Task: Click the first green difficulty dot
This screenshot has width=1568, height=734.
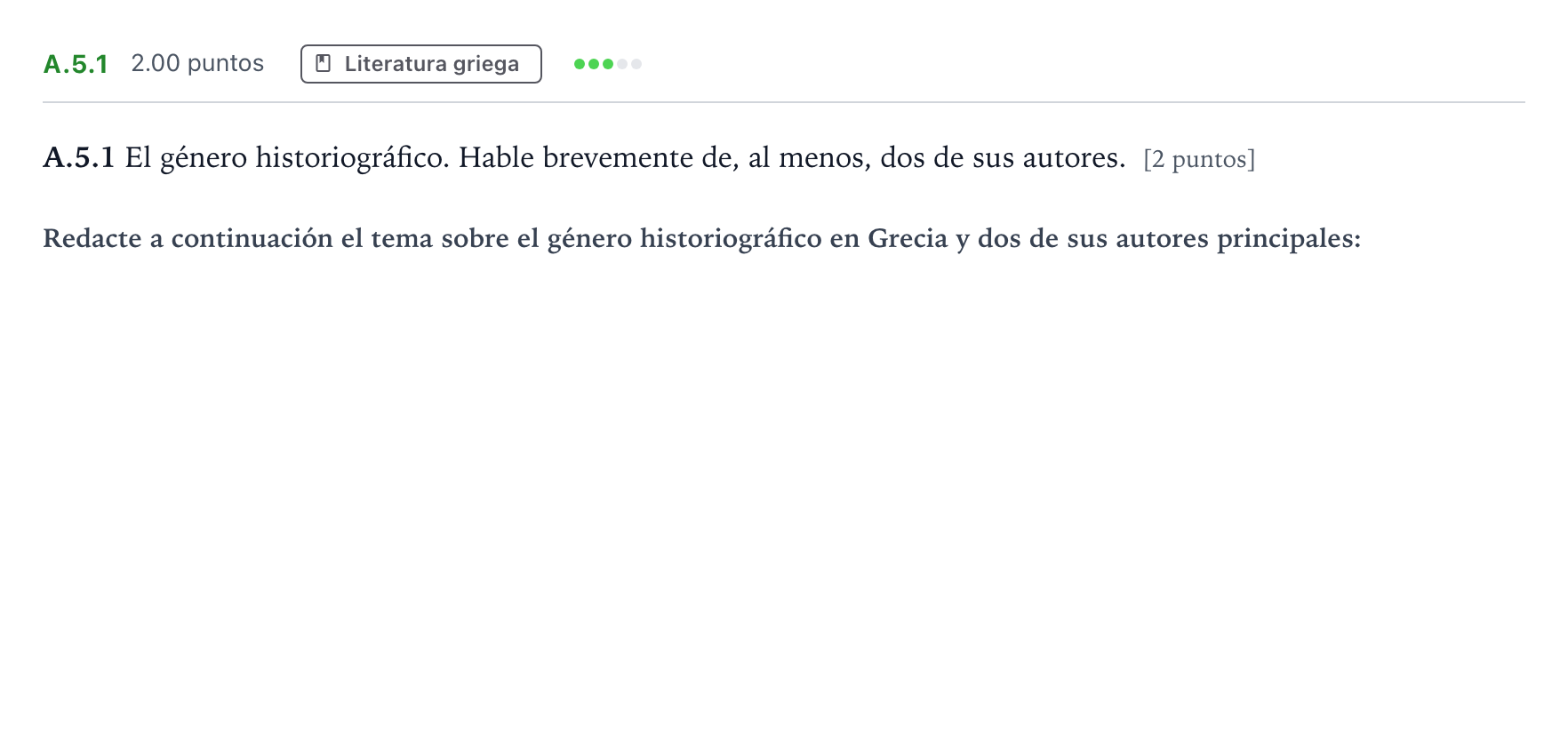Action: pyautogui.click(x=580, y=64)
